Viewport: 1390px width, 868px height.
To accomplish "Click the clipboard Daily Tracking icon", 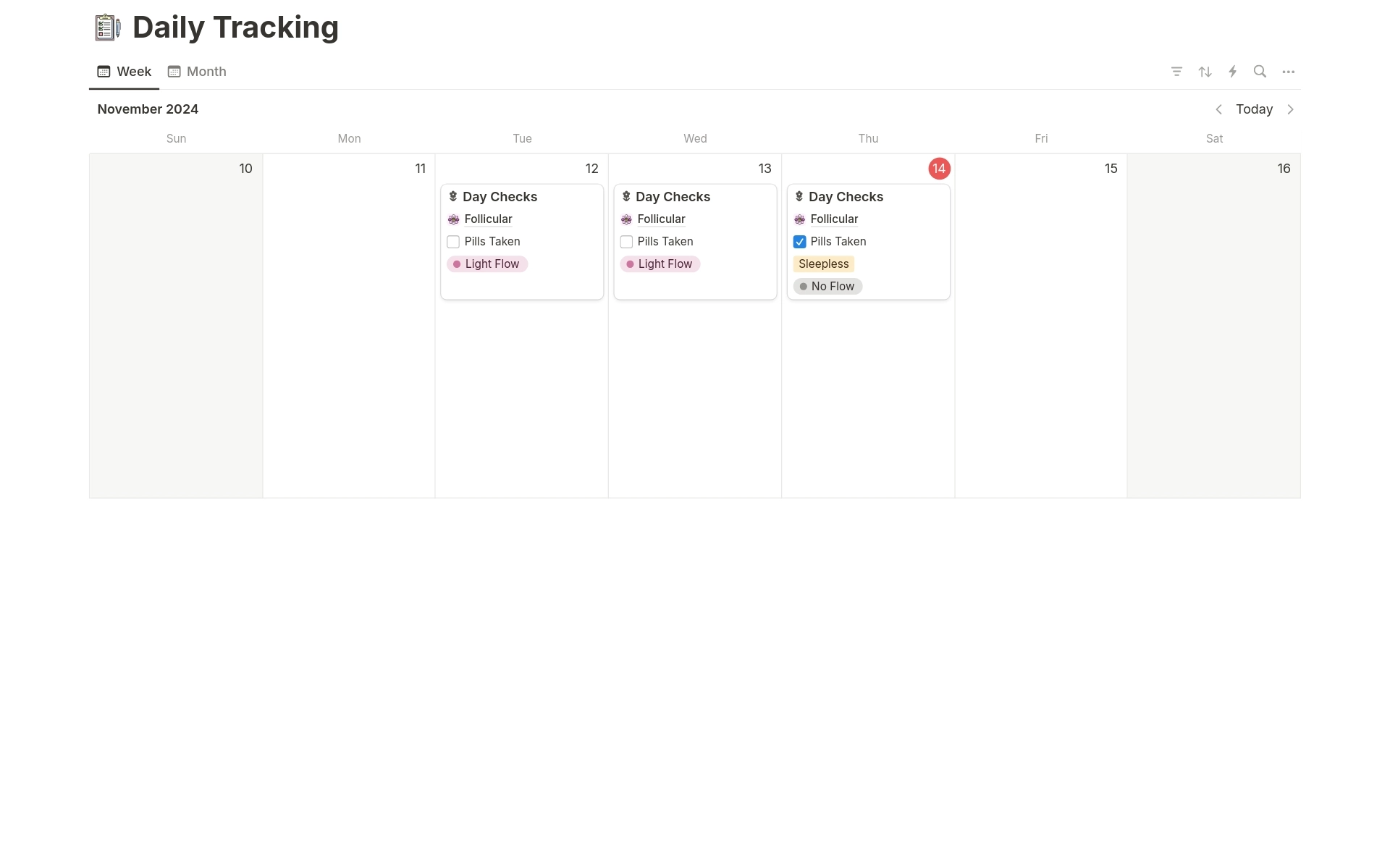I will coord(108,27).
